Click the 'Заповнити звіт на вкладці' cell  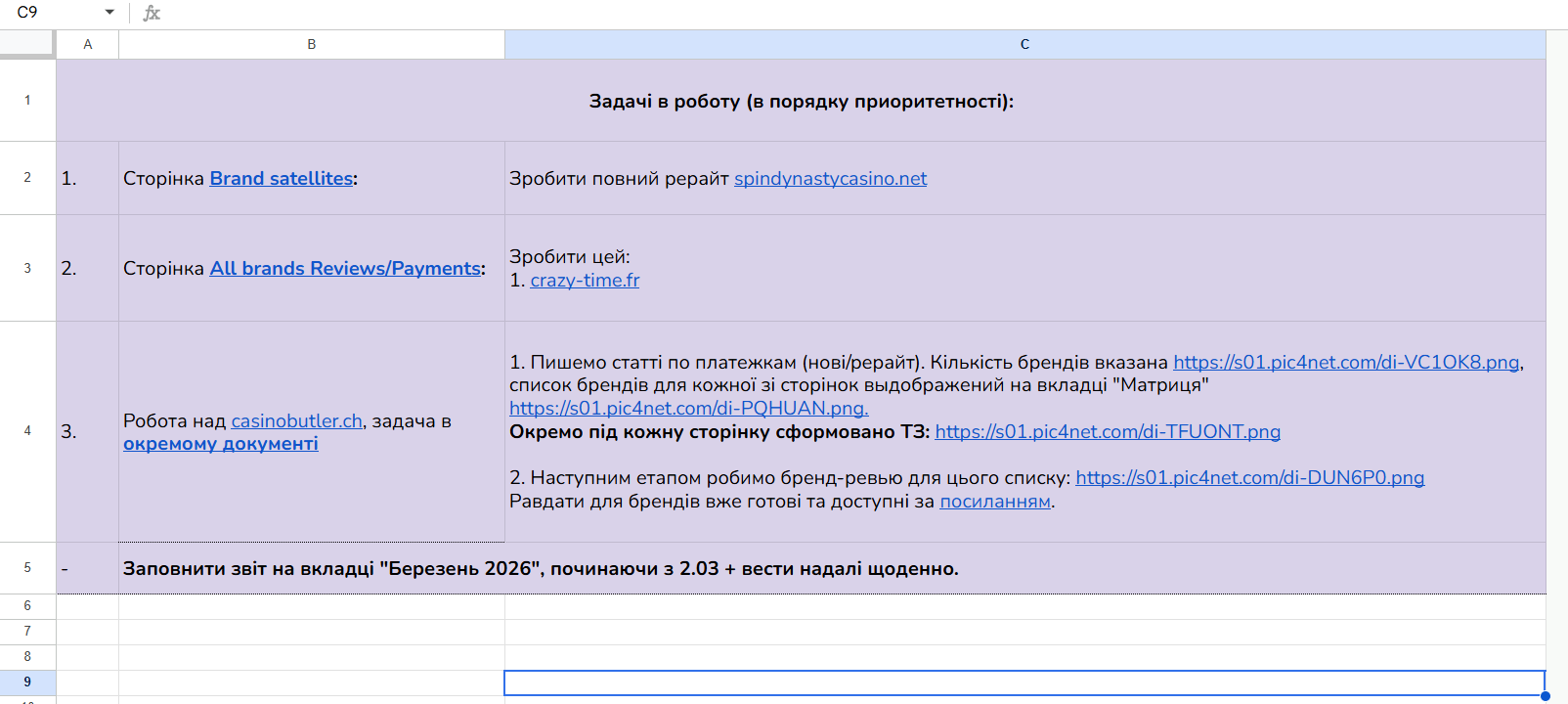coord(833,568)
